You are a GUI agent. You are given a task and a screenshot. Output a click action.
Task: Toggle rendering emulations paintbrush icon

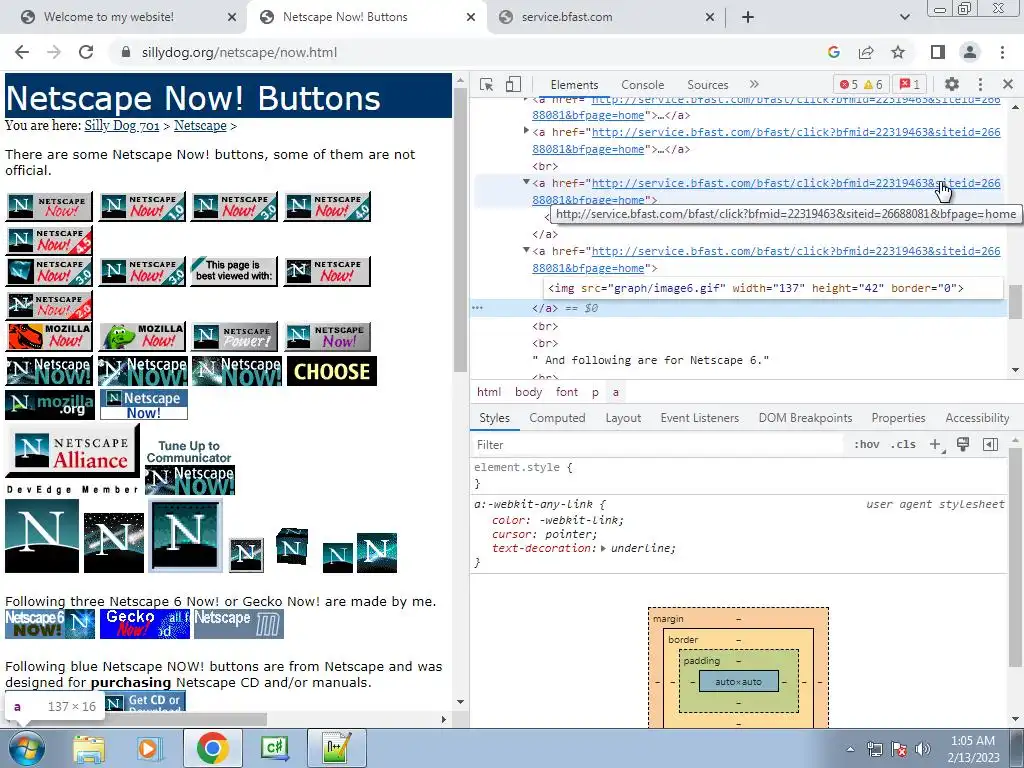tap(963, 445)
